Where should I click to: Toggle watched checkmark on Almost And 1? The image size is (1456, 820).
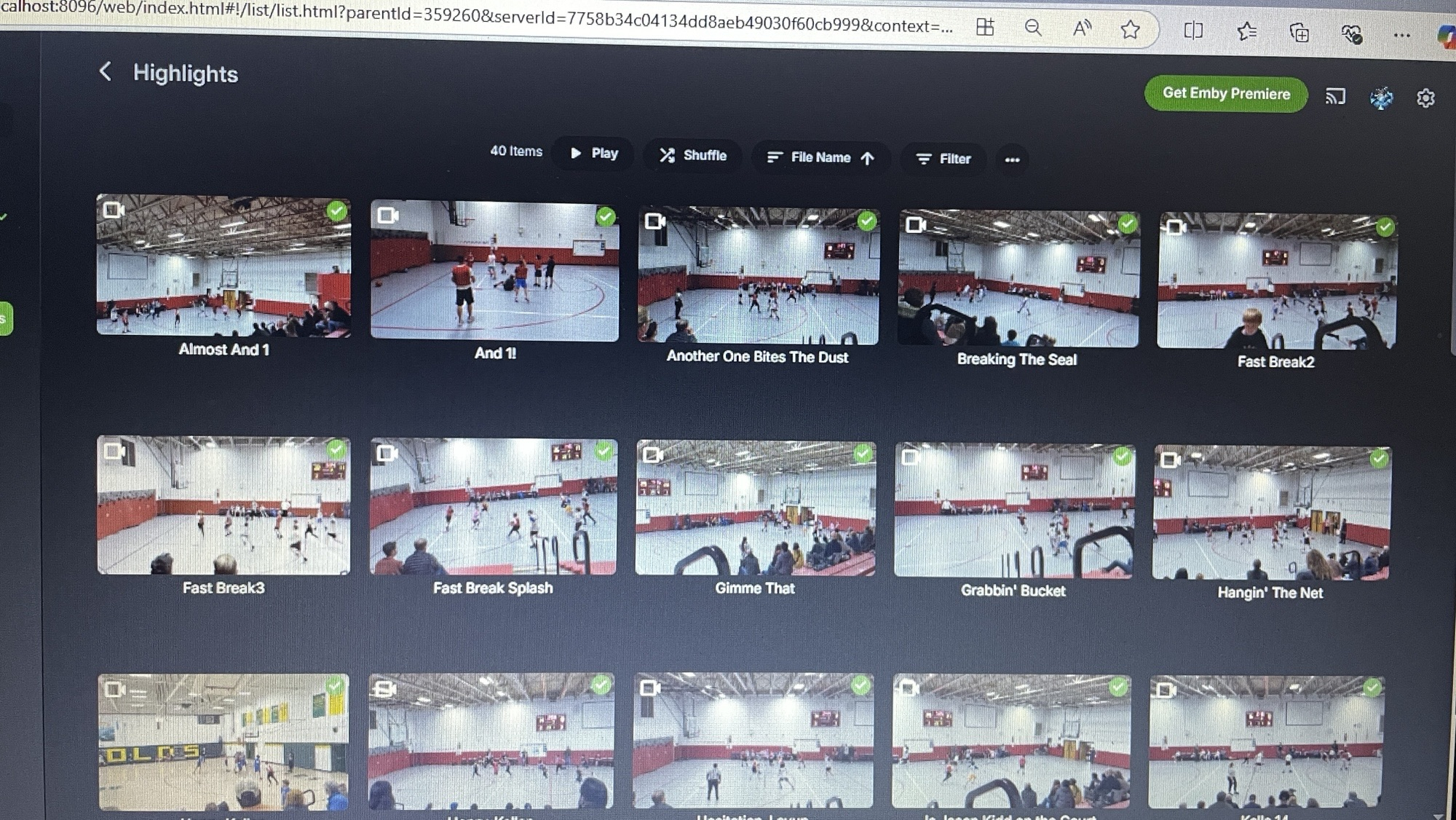click(x=336, y=211)
